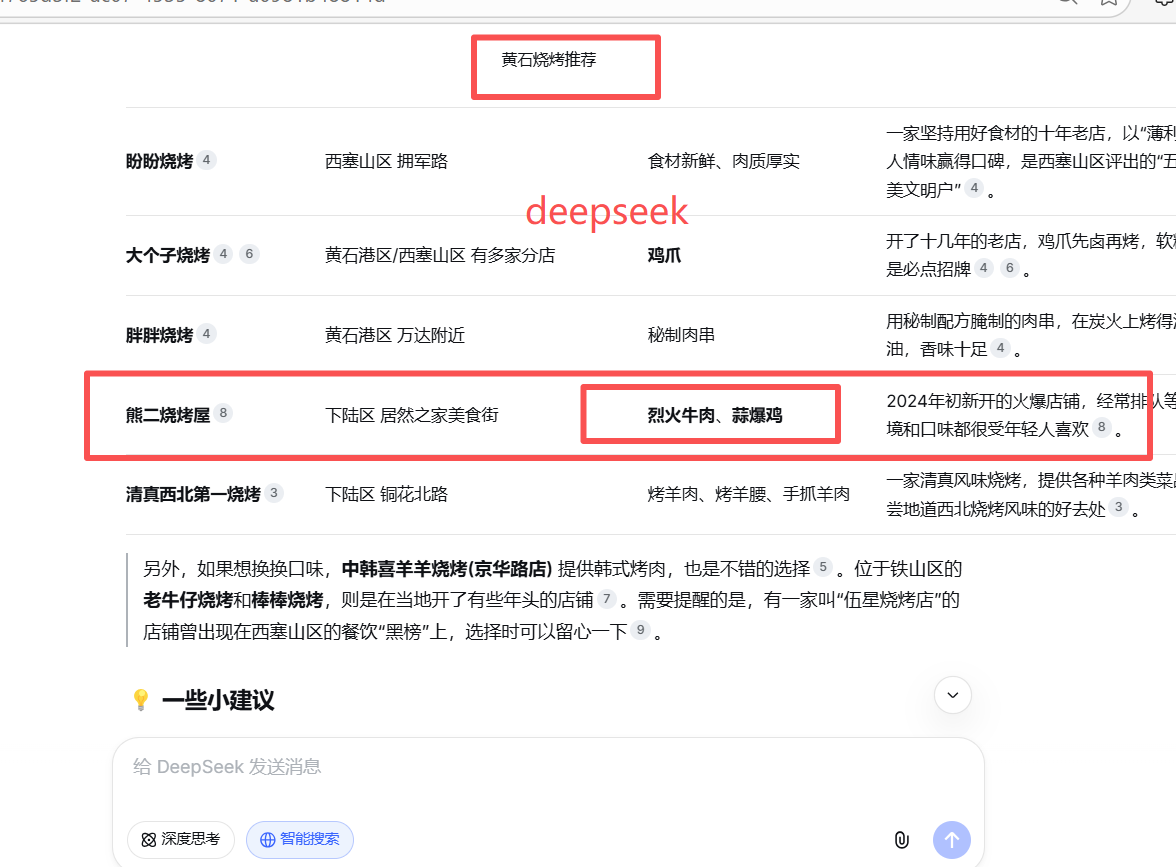Open citation 5 after 也是不错的选择

pyautogui.click(x=823, y=567)
